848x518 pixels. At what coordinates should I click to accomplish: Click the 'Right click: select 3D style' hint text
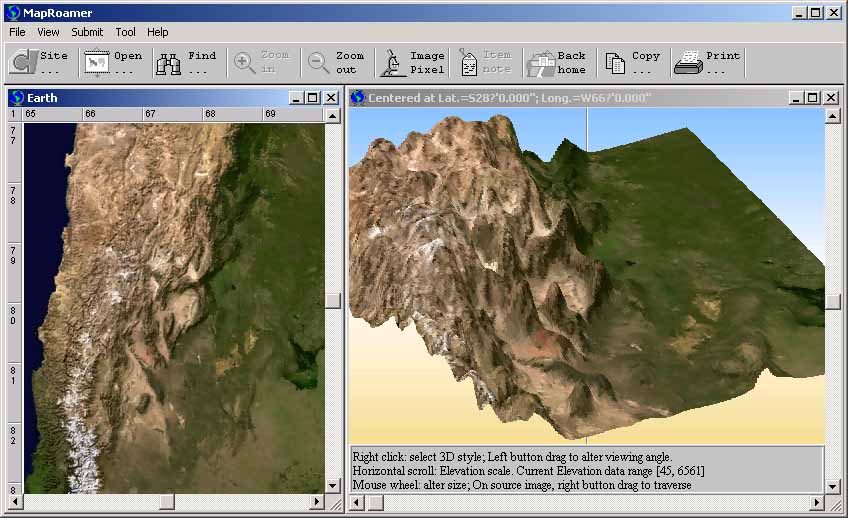(x=512, y=457)
